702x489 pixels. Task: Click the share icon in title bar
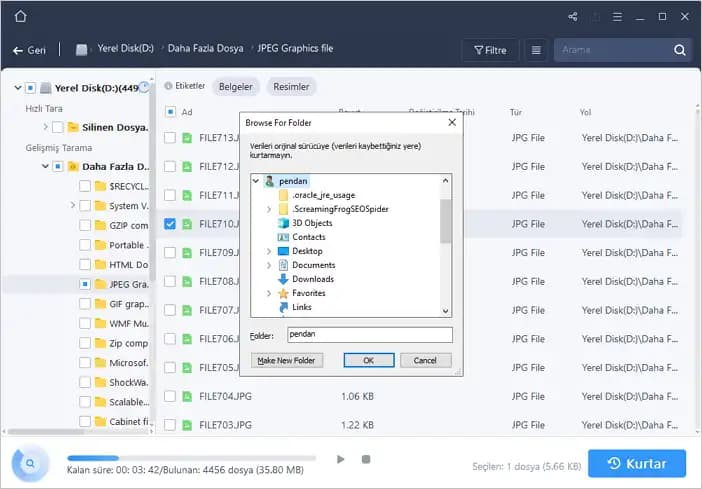coord(572,17)
